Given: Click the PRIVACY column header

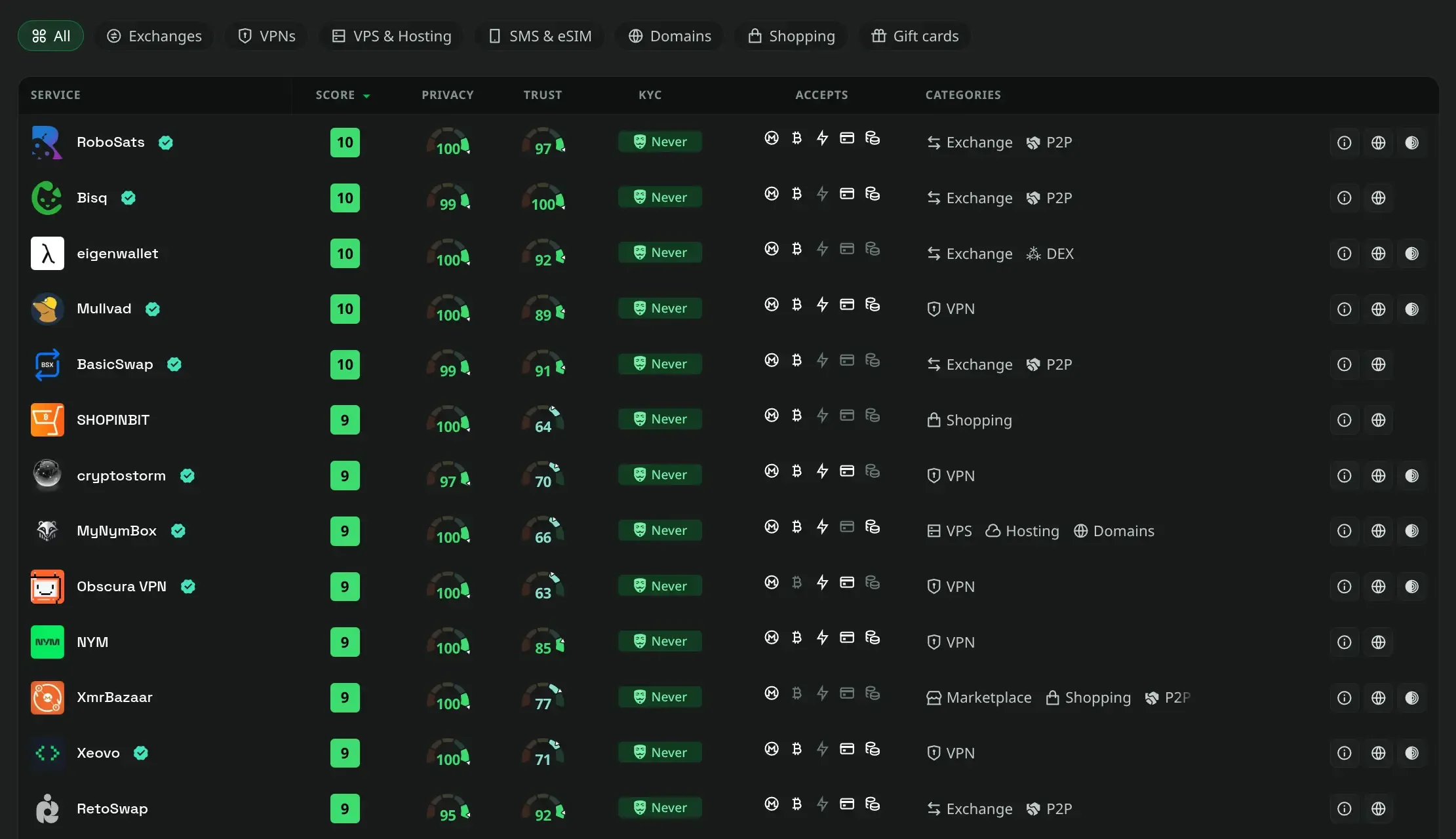Looking at the screenshot, I should coord(448,95).
